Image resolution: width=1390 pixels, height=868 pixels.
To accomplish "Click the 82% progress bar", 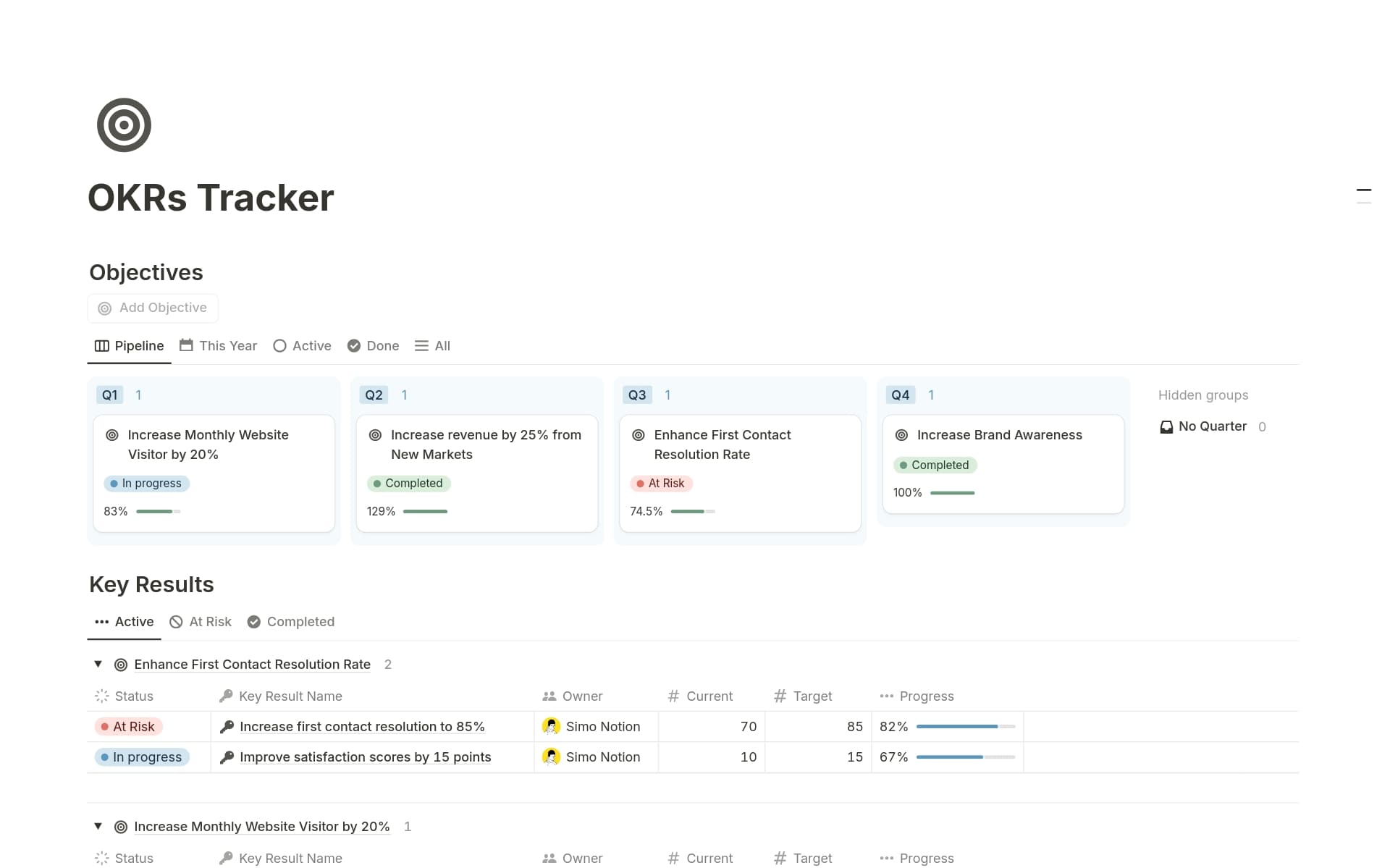I will click(966, 727).
